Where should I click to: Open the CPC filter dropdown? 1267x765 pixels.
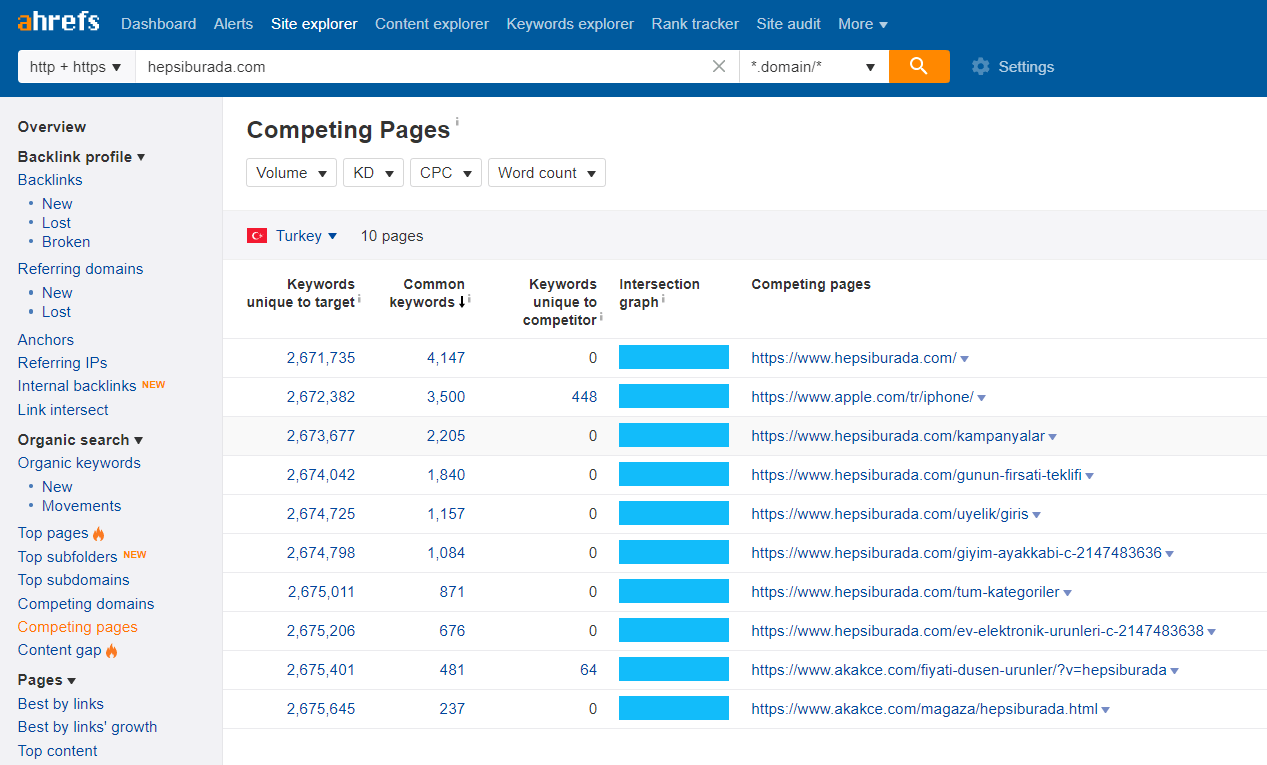click(446, 173)
